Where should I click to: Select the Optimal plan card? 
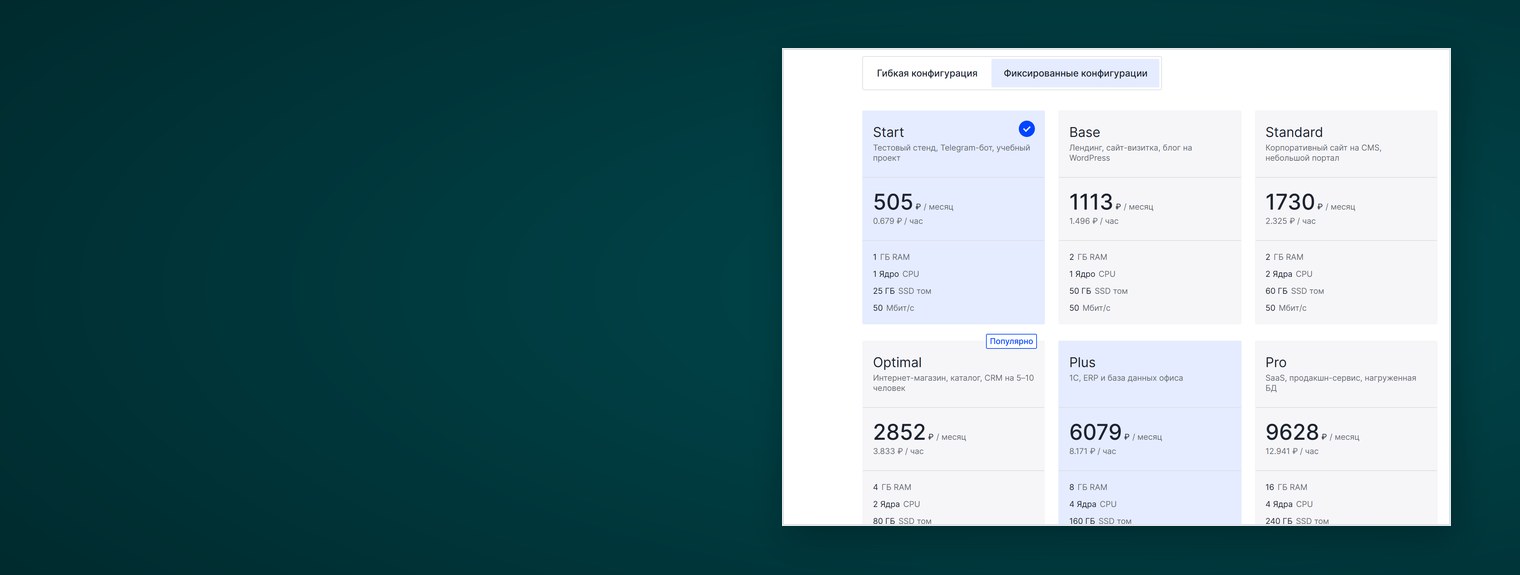(953, 433)
